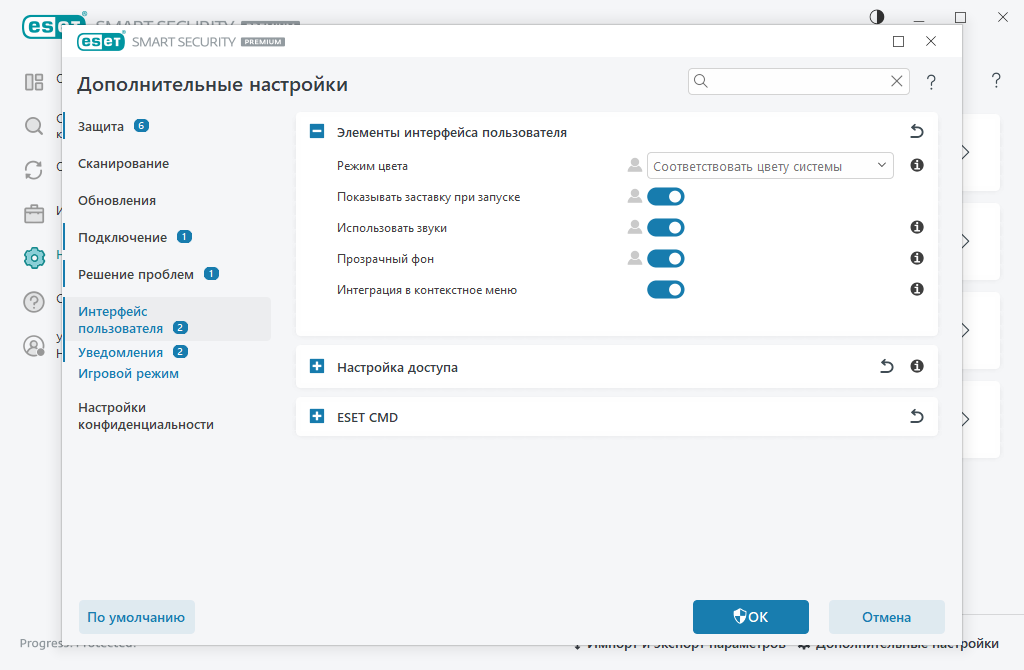This screenshot has width=1024, height=670.
Task: Turn off Интеграция в контекстное меню
Action: tap(665, 289)
